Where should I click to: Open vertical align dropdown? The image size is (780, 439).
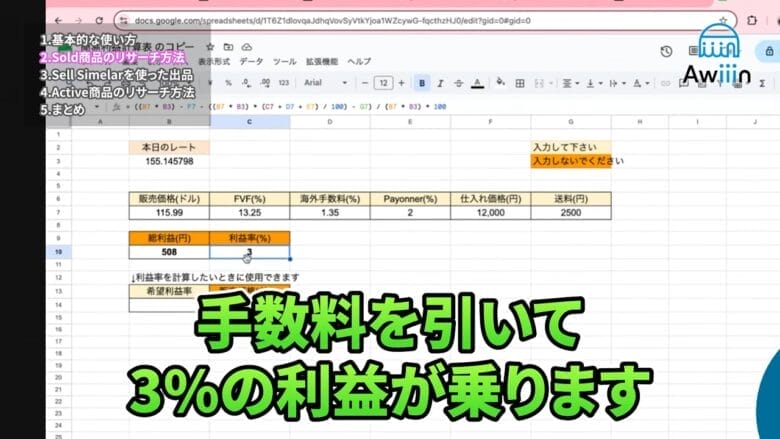pyautogui.click(x=592, y=83)
